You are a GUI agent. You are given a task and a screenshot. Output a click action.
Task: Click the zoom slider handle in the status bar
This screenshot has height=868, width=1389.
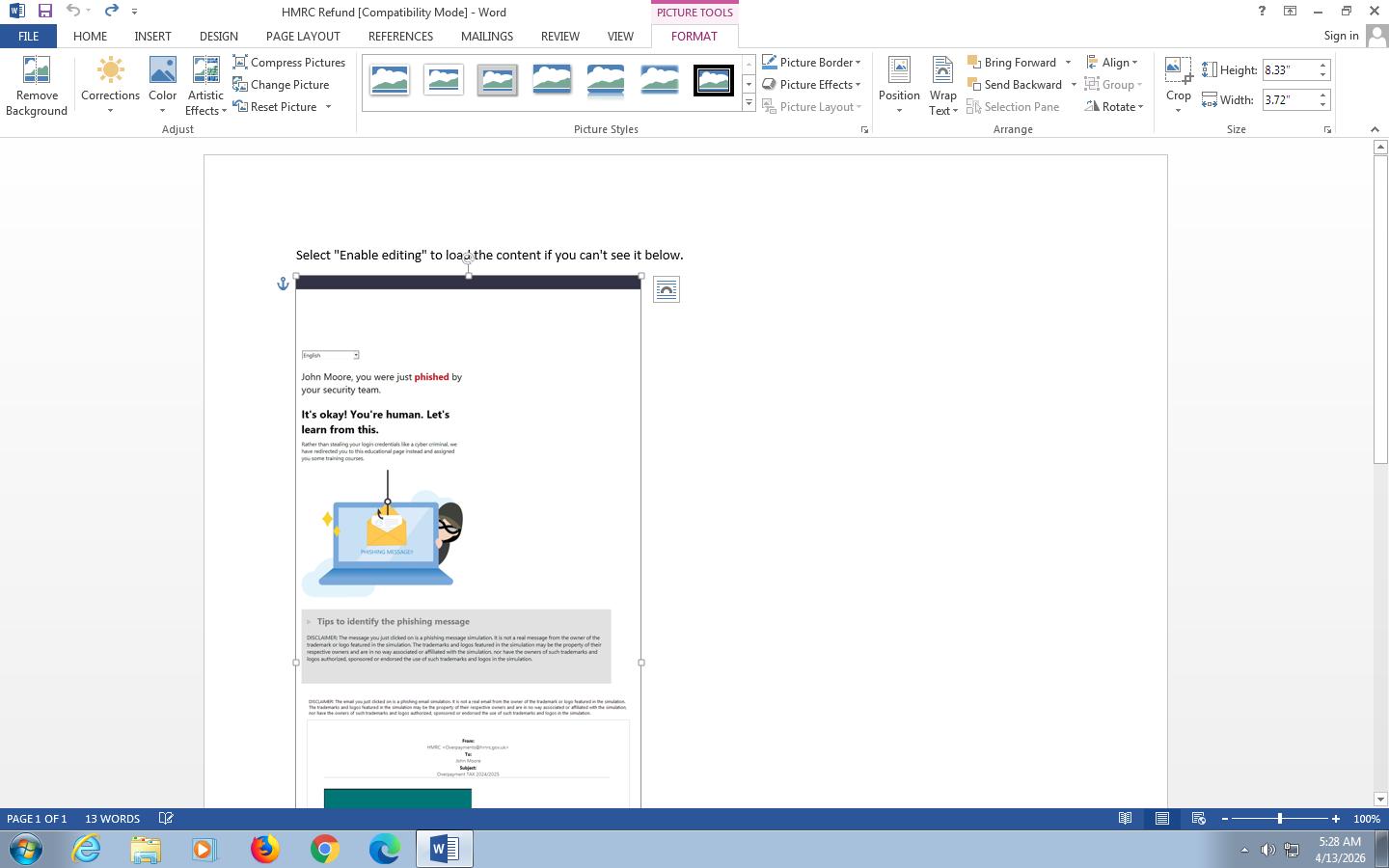pos(1280,819)
